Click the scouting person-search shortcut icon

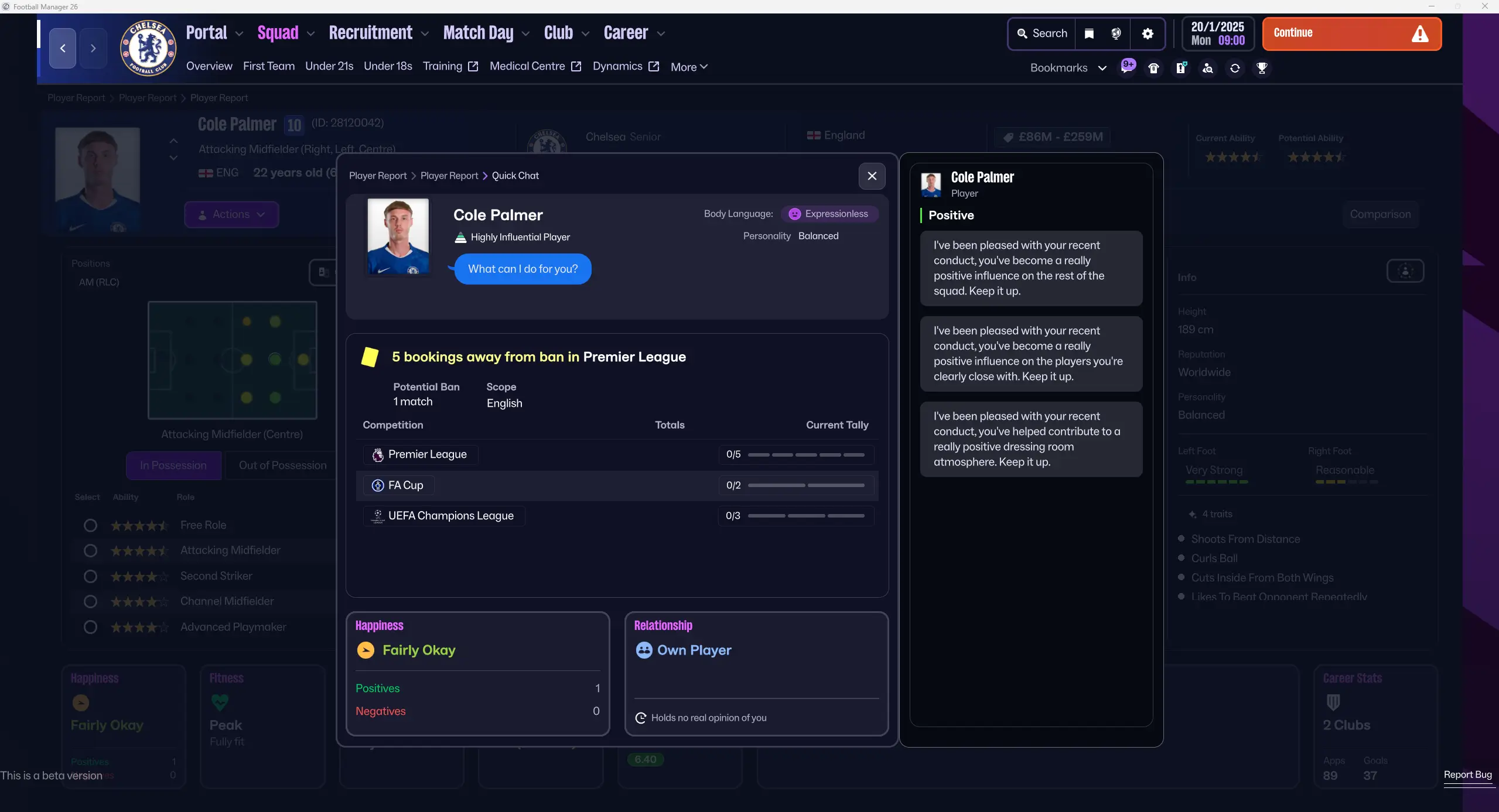click(x=1208, y=68)
